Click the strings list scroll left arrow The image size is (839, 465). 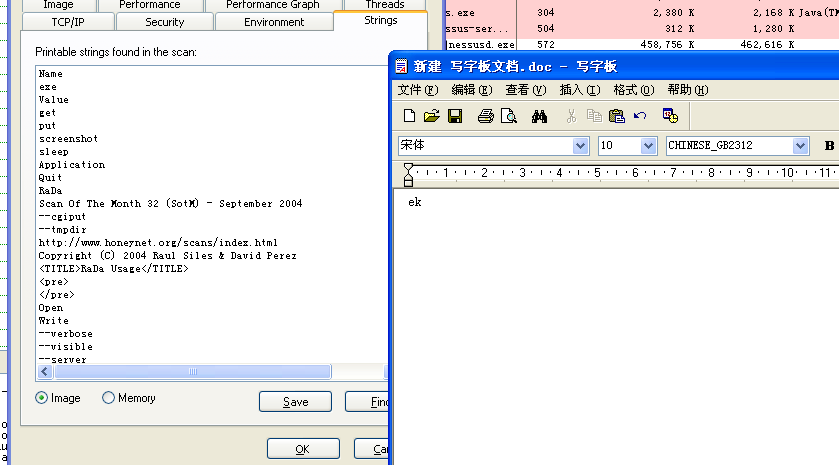point(45,371)
